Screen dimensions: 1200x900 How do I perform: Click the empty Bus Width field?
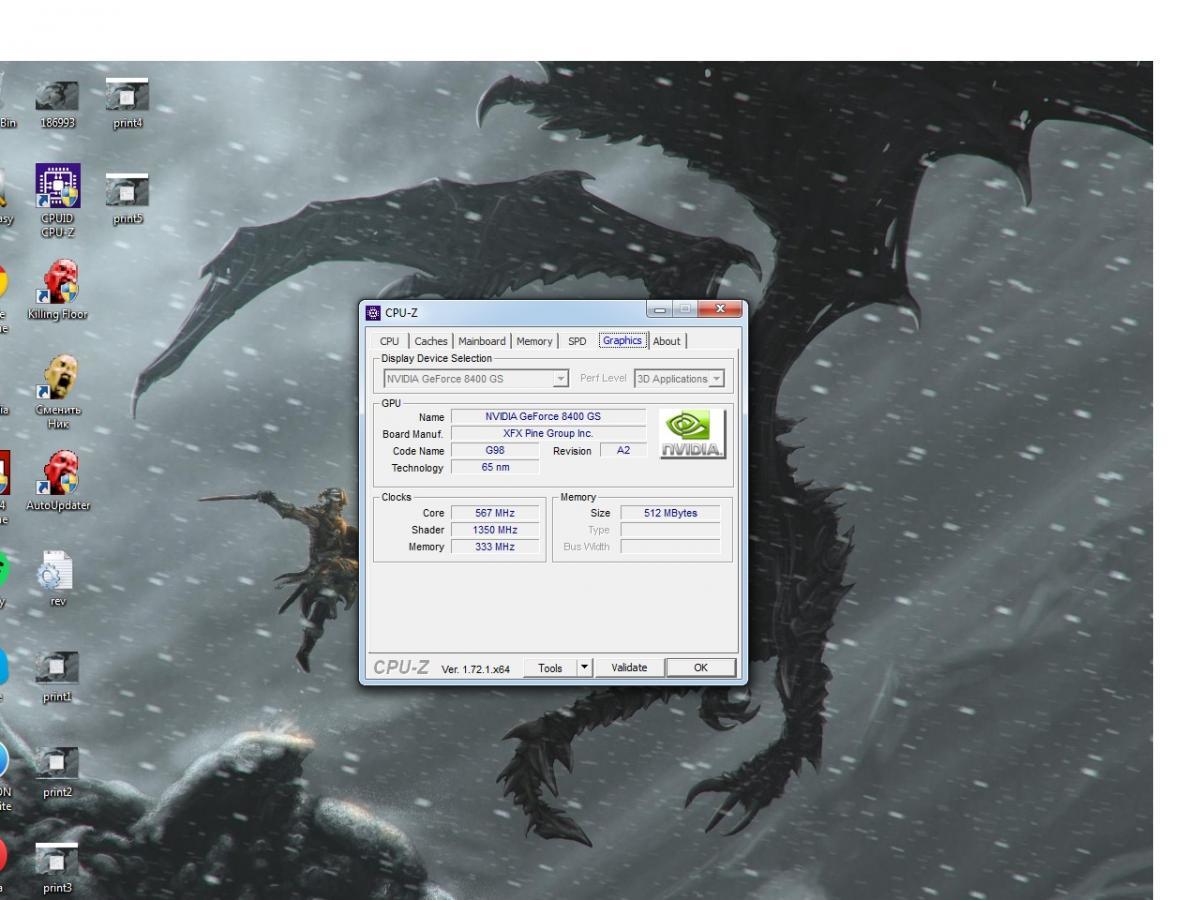coord(670,547)
